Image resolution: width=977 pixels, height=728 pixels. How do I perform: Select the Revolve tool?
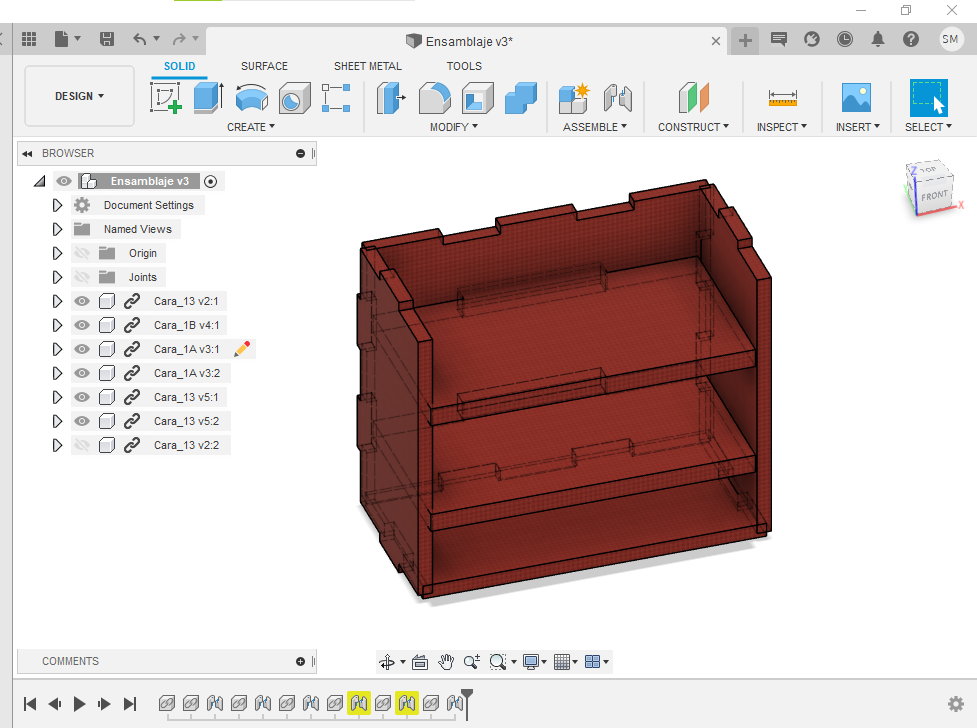click(x=252, y=98)
